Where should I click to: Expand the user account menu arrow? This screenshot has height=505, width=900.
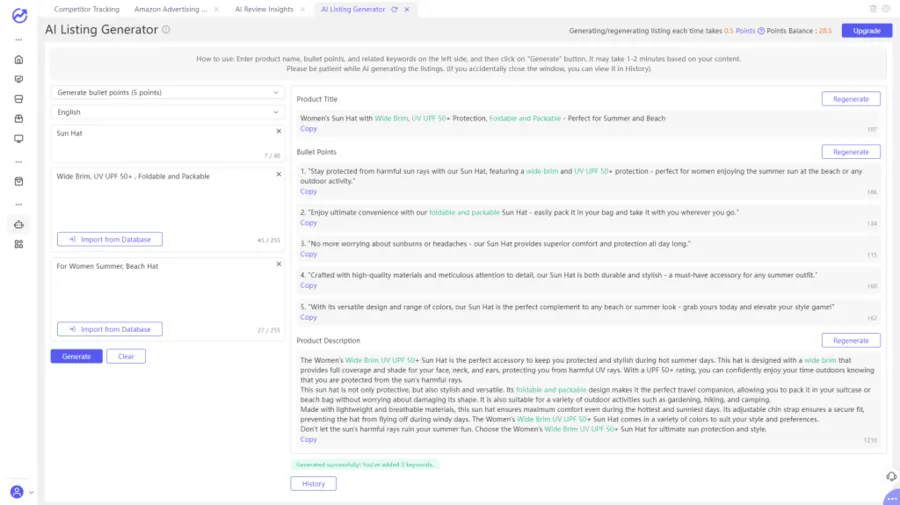[31, 492]
